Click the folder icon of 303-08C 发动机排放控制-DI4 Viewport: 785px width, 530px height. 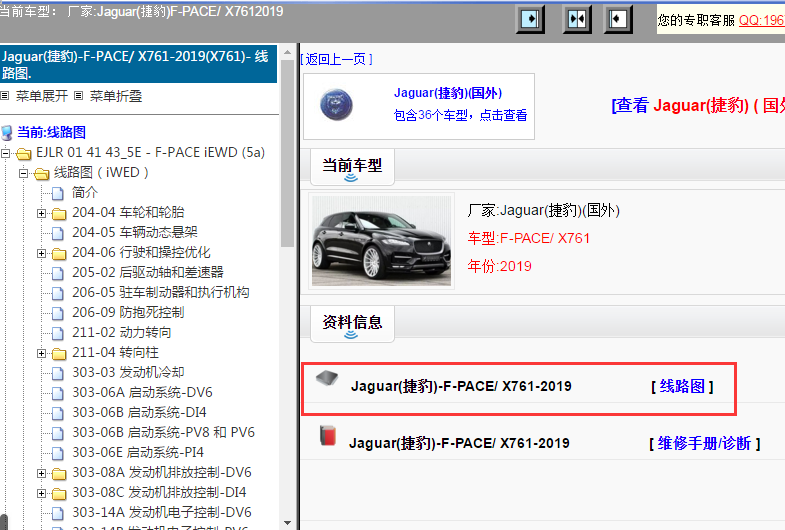[x=59, y=494]
